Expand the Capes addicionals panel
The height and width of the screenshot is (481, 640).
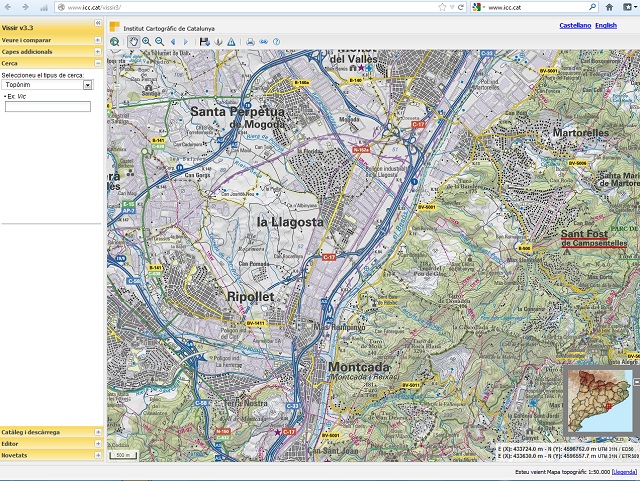tap(97, 51)
